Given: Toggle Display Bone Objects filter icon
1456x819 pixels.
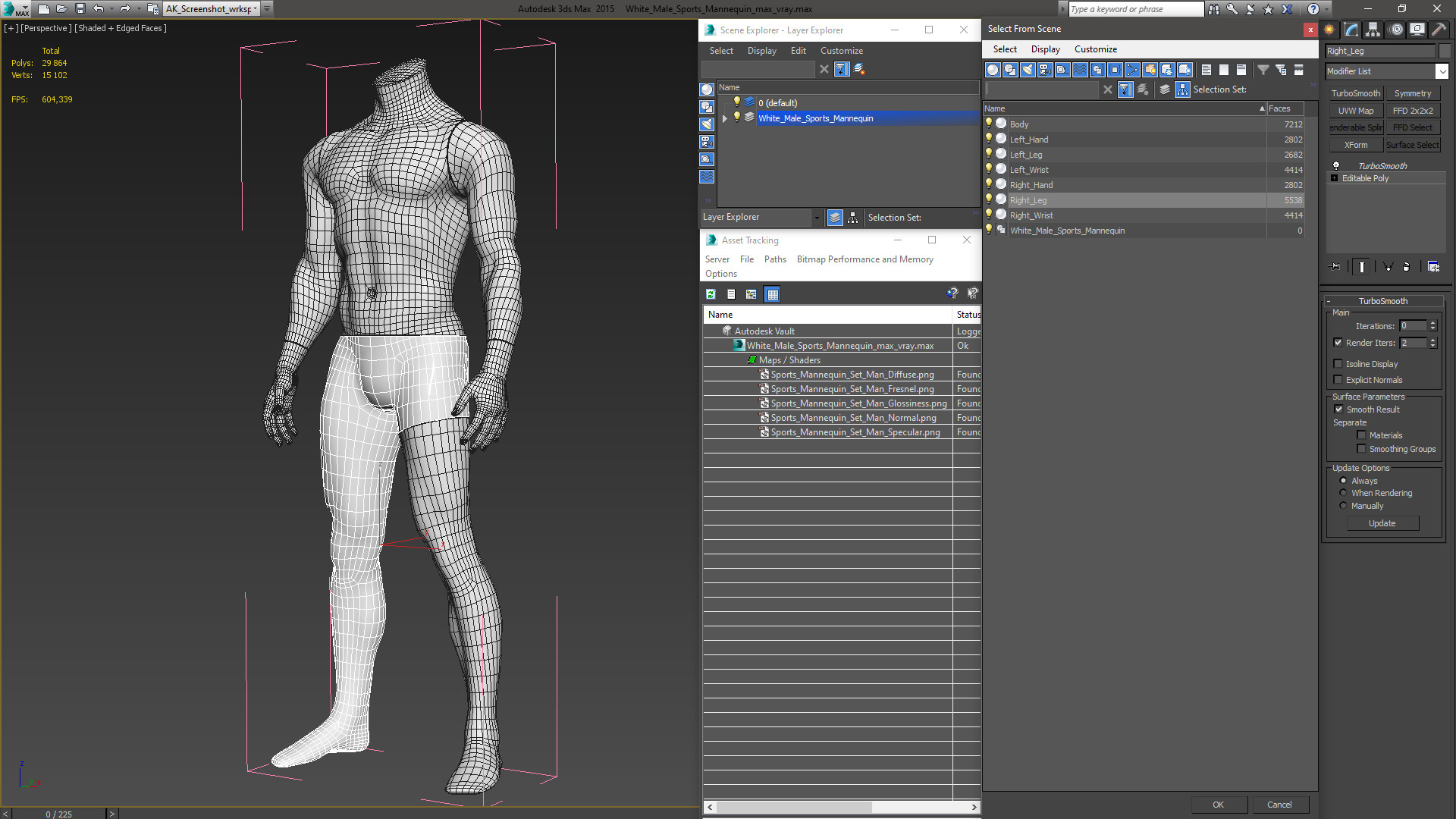Looking at the screenshot, I should tap(1132, 70).
